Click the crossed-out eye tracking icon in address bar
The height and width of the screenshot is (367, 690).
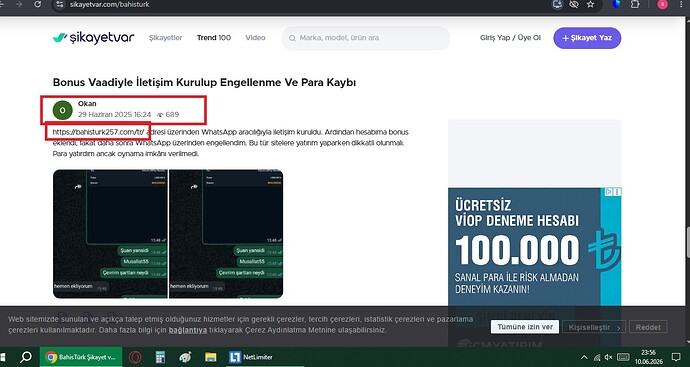574,4
